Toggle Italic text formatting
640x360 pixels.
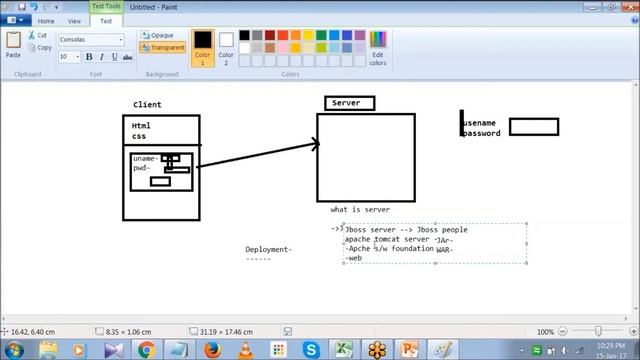tap(102, 57)
